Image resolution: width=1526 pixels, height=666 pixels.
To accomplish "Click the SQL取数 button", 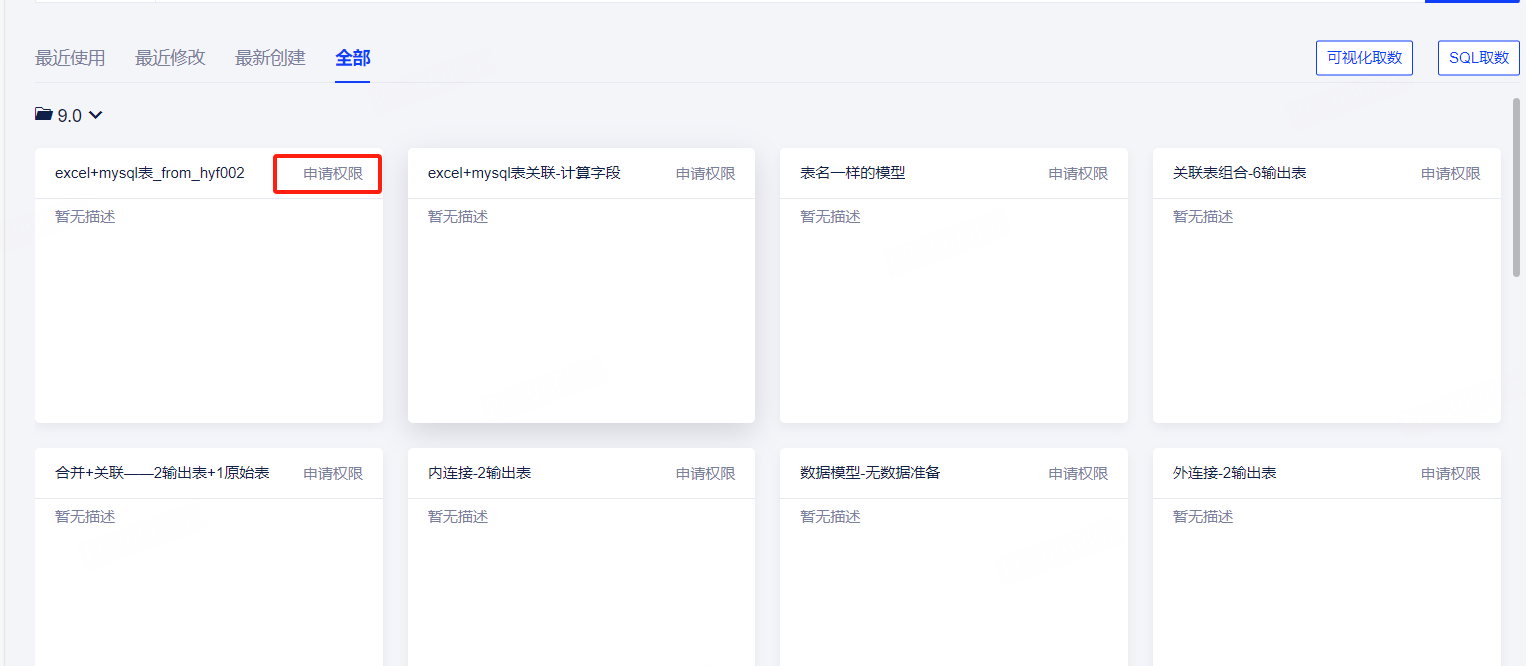I will 1478,58.
